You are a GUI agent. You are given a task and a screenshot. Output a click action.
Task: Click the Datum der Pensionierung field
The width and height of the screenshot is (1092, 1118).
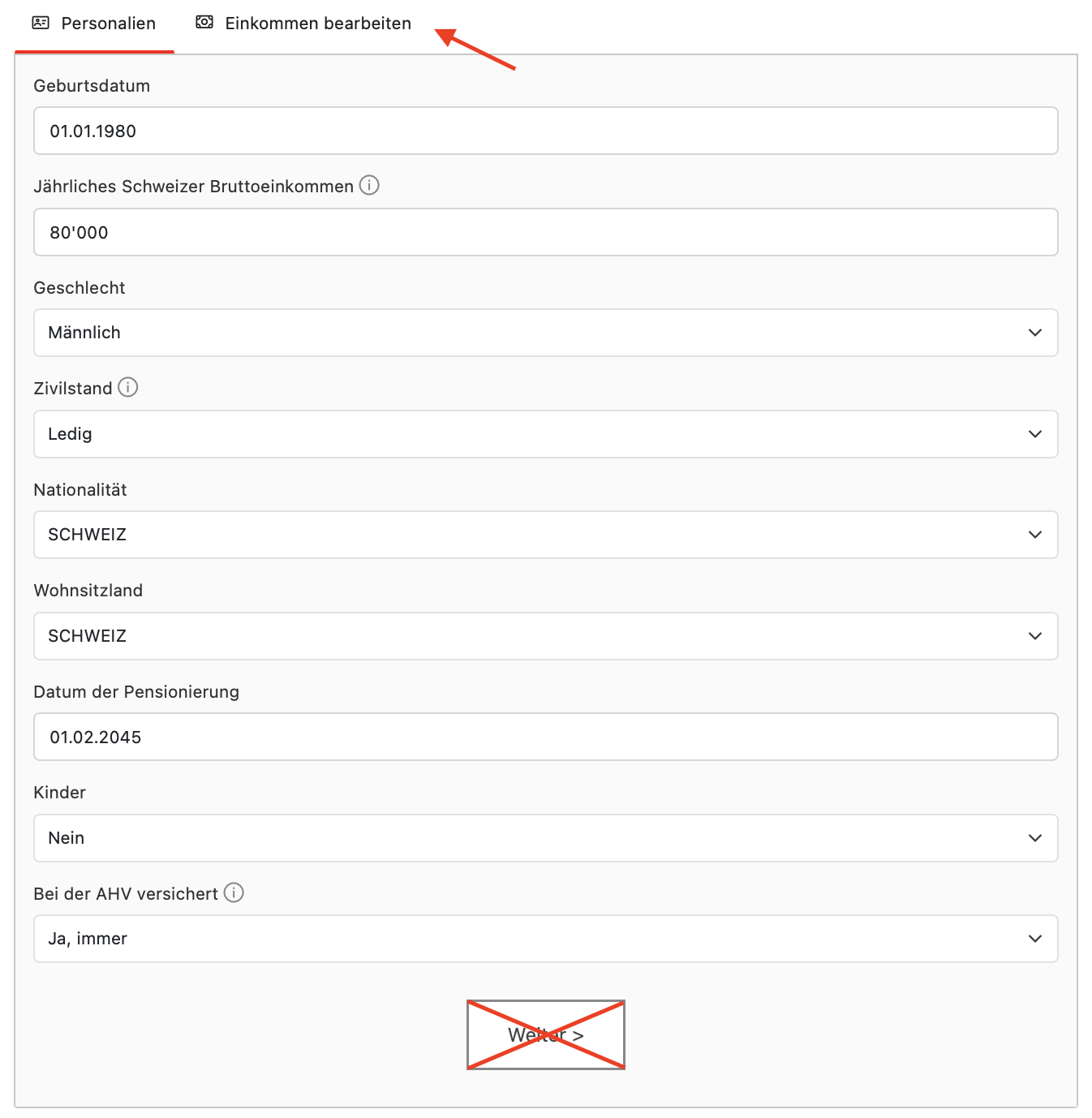coord(545,737)
